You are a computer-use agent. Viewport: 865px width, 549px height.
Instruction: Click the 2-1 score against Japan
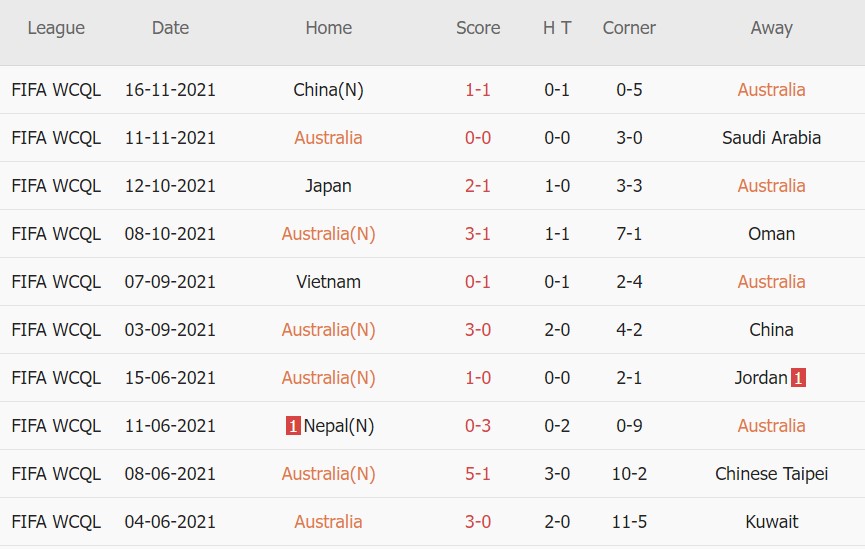click(478, 186)
